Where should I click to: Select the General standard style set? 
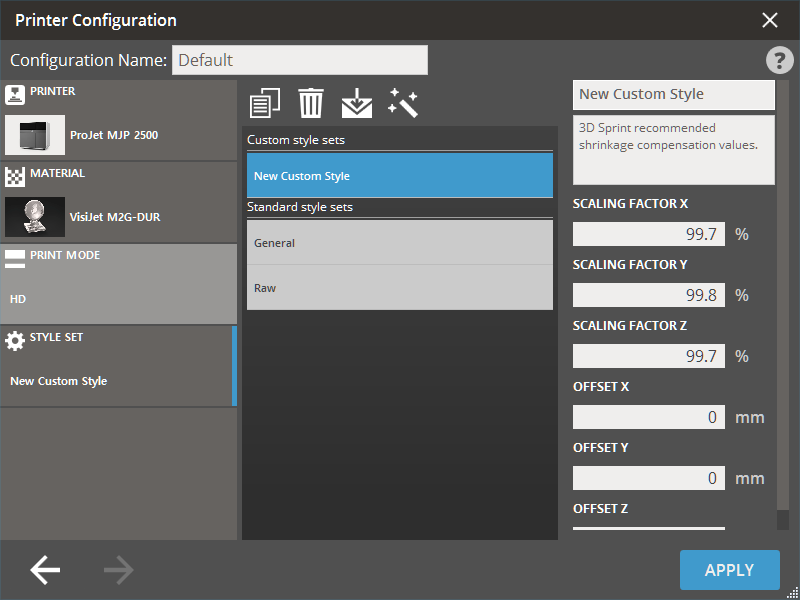399,243
